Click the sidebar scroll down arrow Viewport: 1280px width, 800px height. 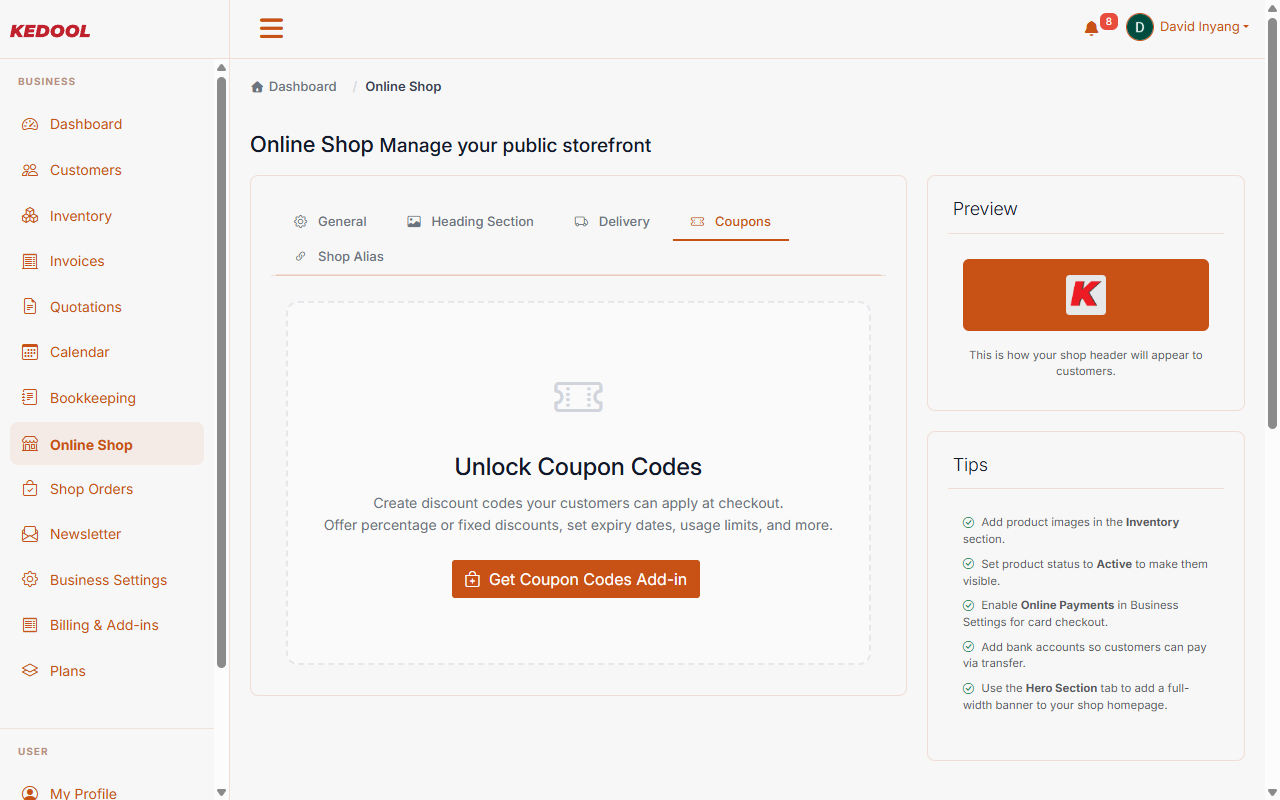tap(221, 792)
